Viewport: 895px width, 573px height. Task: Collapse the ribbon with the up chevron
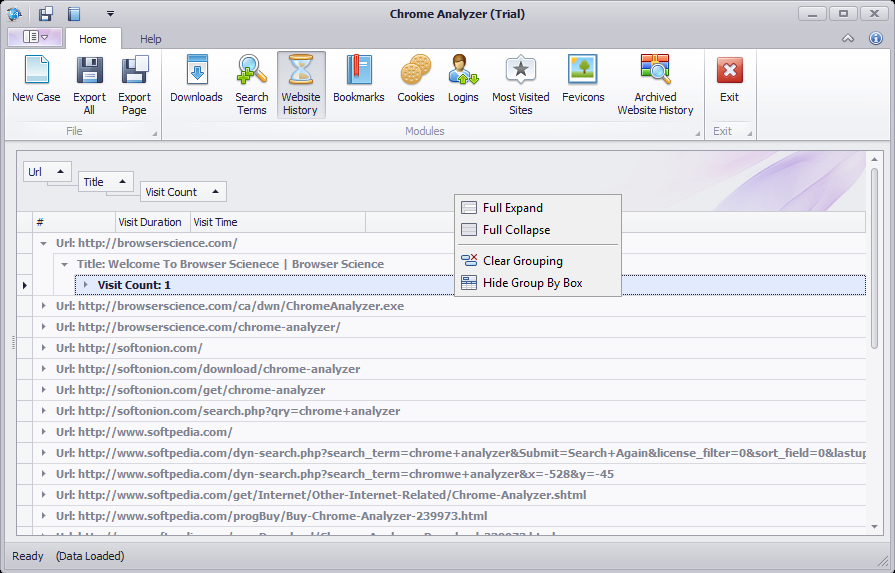click(x=848, y=38)
